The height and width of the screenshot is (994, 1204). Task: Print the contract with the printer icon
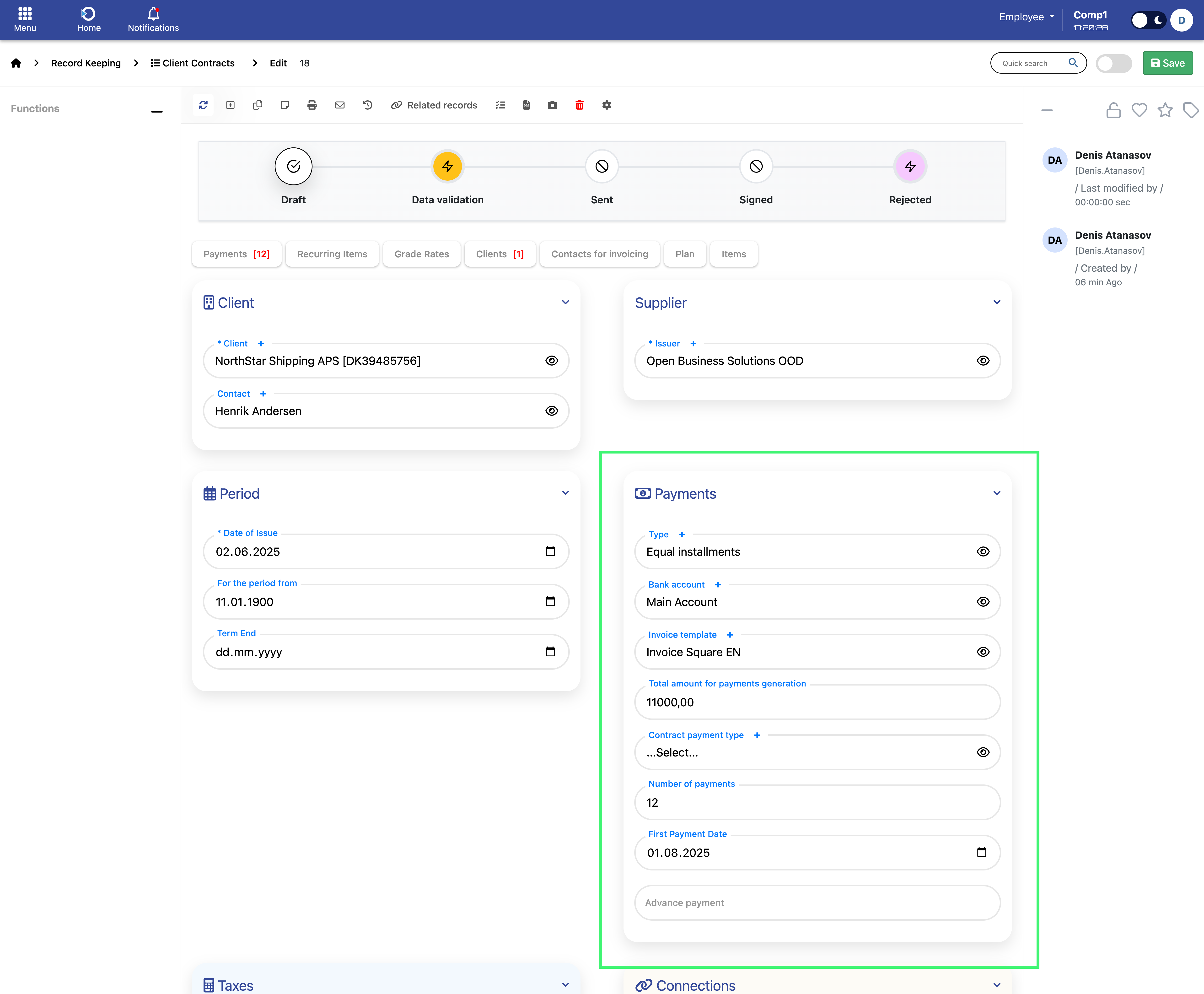(x=312, y=105)
